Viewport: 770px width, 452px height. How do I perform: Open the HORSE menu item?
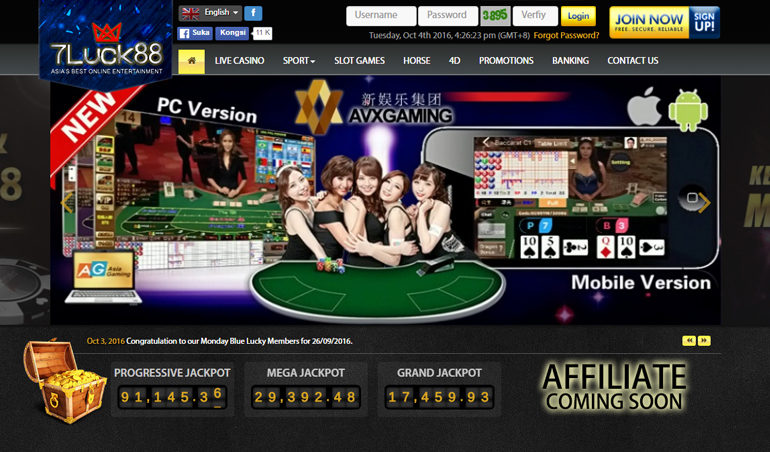[416, 61]
